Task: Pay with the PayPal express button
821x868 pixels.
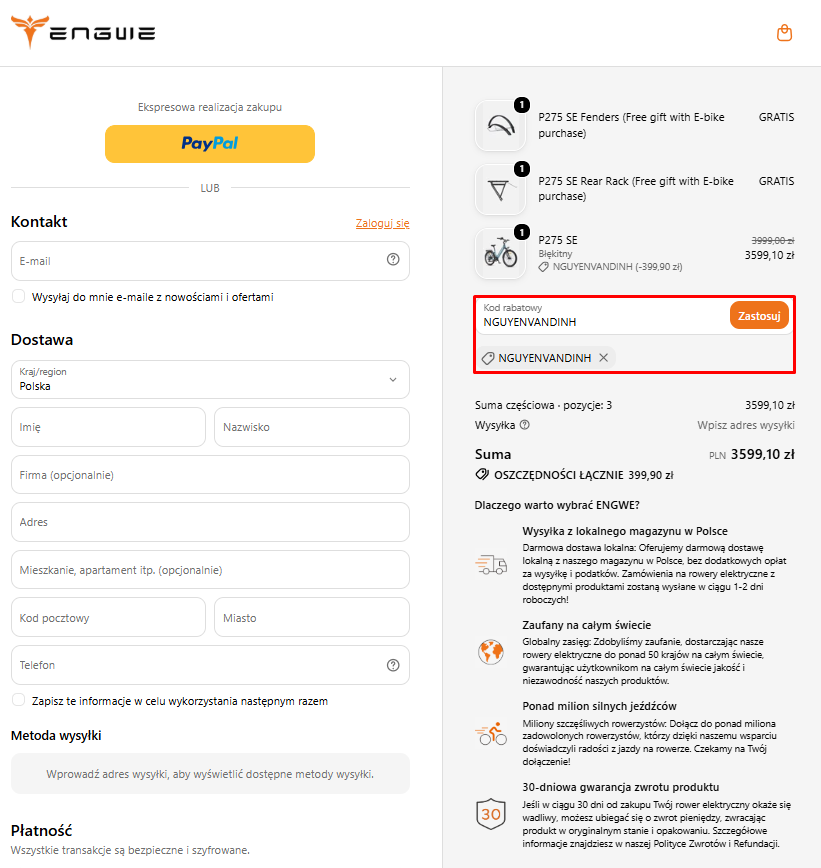Action: tap(210, 144)
